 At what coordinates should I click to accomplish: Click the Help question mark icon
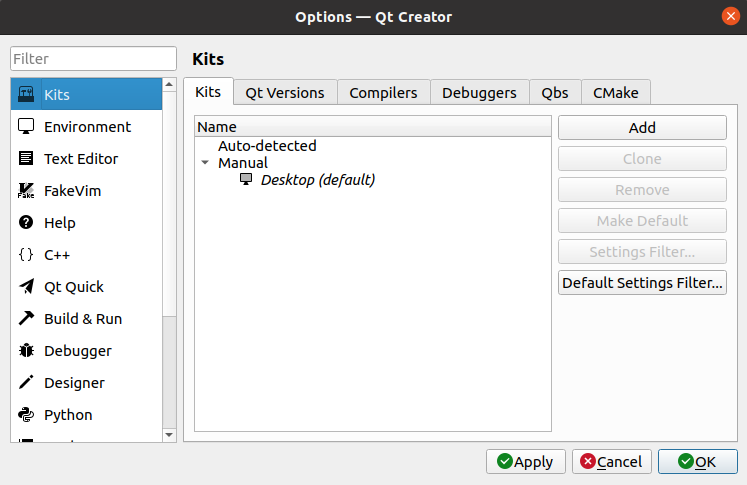26,222
